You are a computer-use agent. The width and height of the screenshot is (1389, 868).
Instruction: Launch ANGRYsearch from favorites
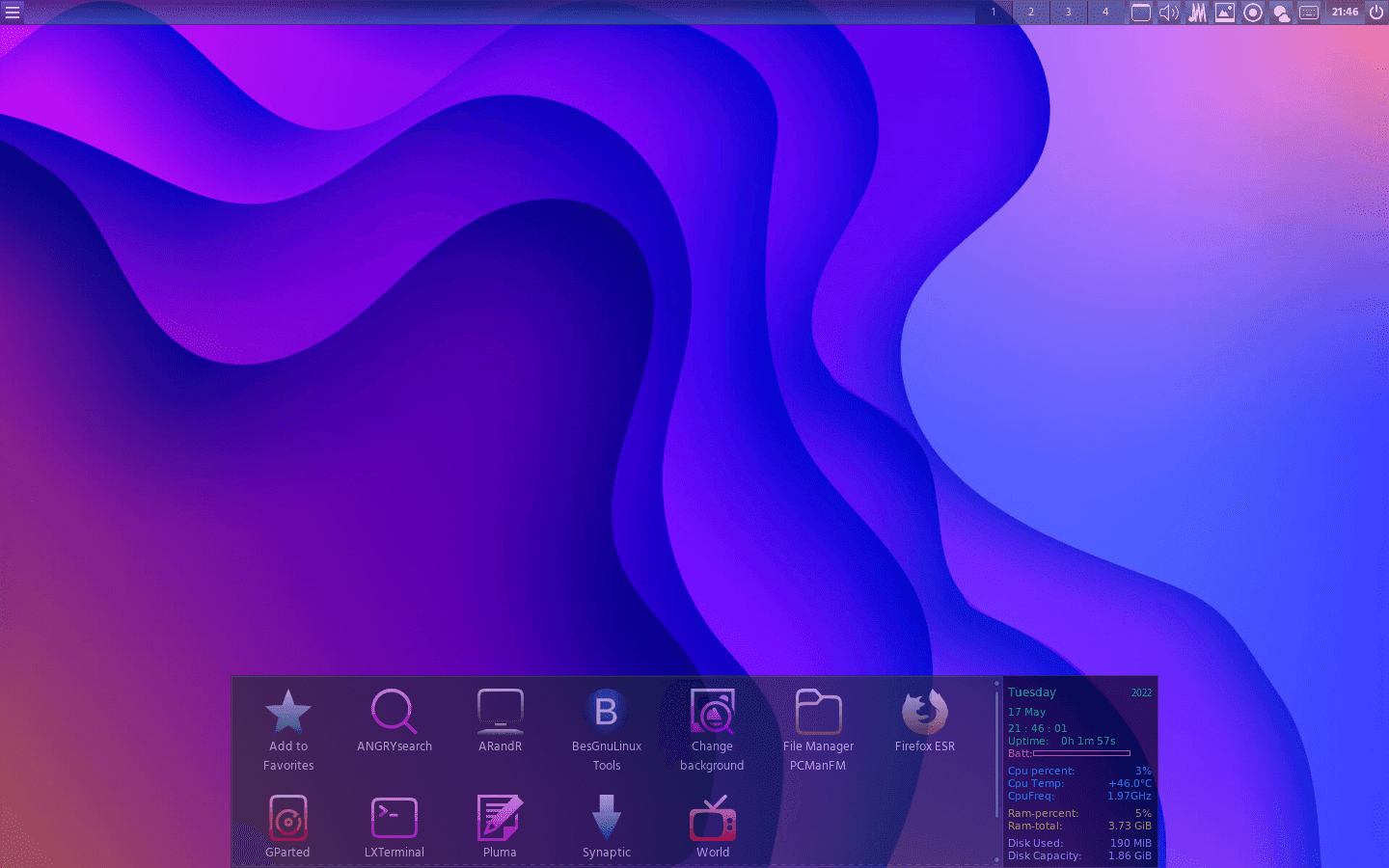coord(395,720)
